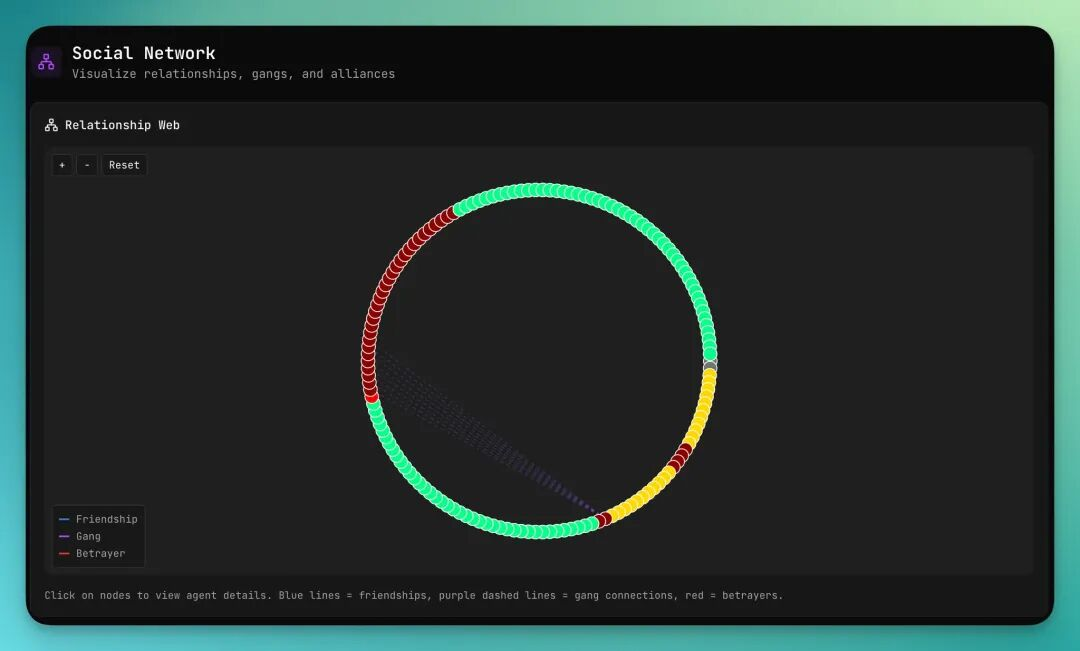Screen dimensions: 1080x651
Task: Click the instruction text below the graph
Action: 413,595
